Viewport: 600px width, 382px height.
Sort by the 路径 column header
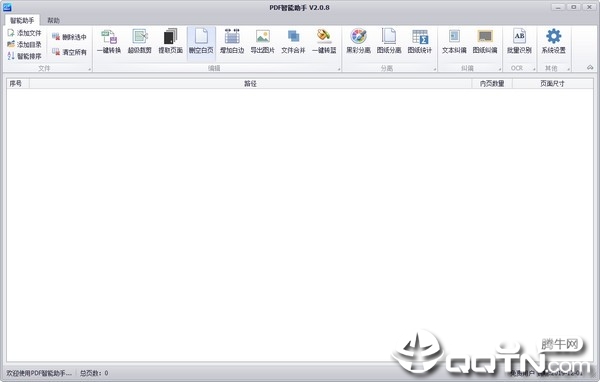tap(250, 83)
